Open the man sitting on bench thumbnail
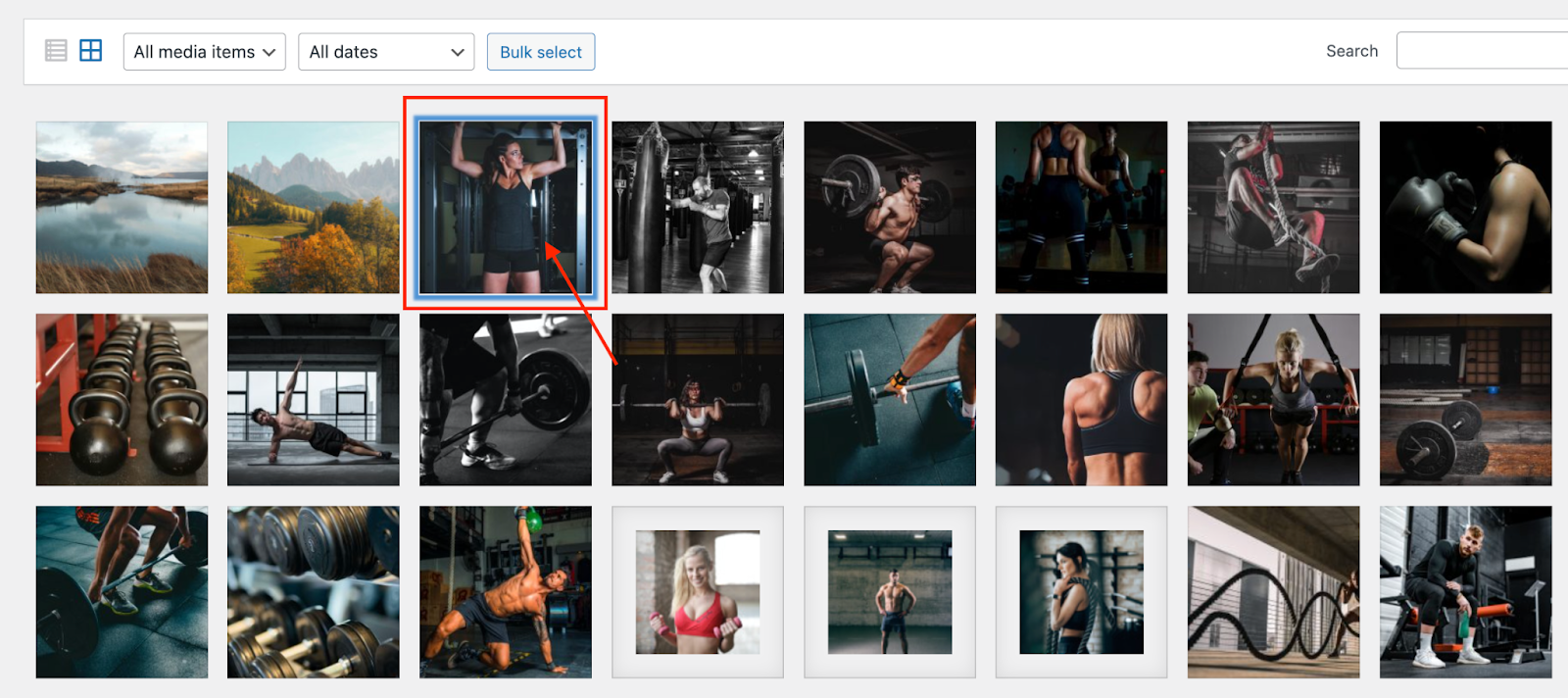The image size is (1568, 698). point(1466,592)
